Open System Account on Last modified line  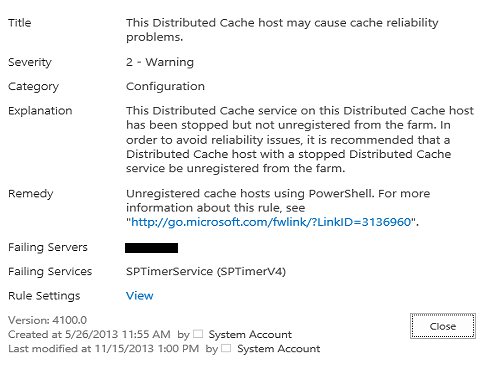coord(279,349)
